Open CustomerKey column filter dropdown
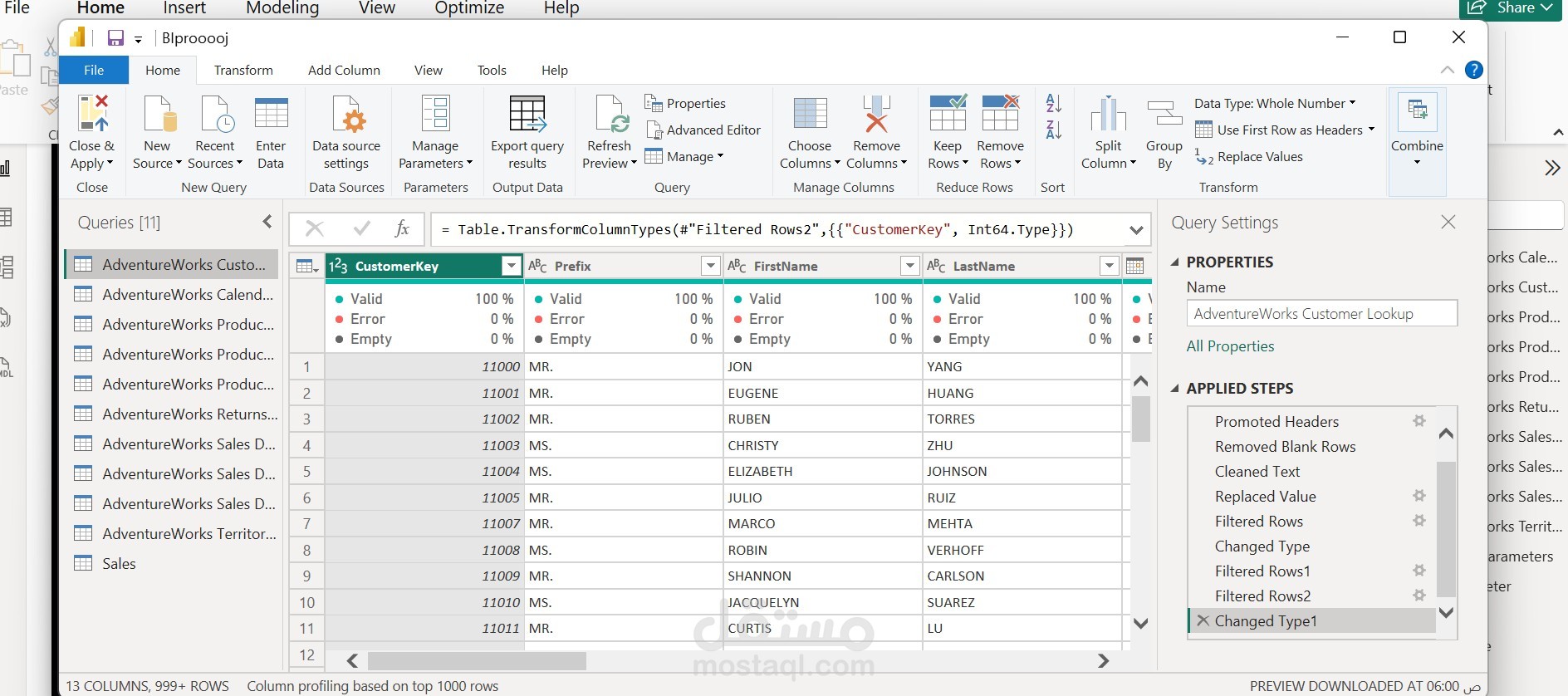Viewport: 1568px width, 696px height. 512,266
